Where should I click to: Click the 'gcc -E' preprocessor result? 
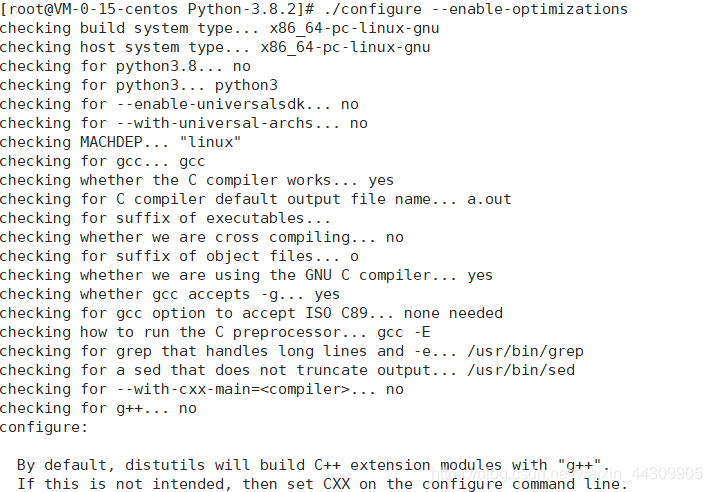coord(404,333)
